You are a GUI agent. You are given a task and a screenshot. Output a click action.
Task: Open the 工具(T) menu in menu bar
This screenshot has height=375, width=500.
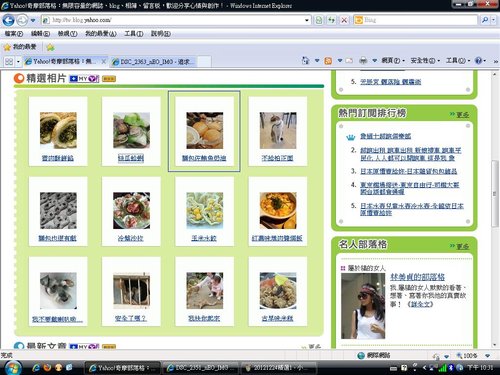pyautogui.click(x=134, y=34)
